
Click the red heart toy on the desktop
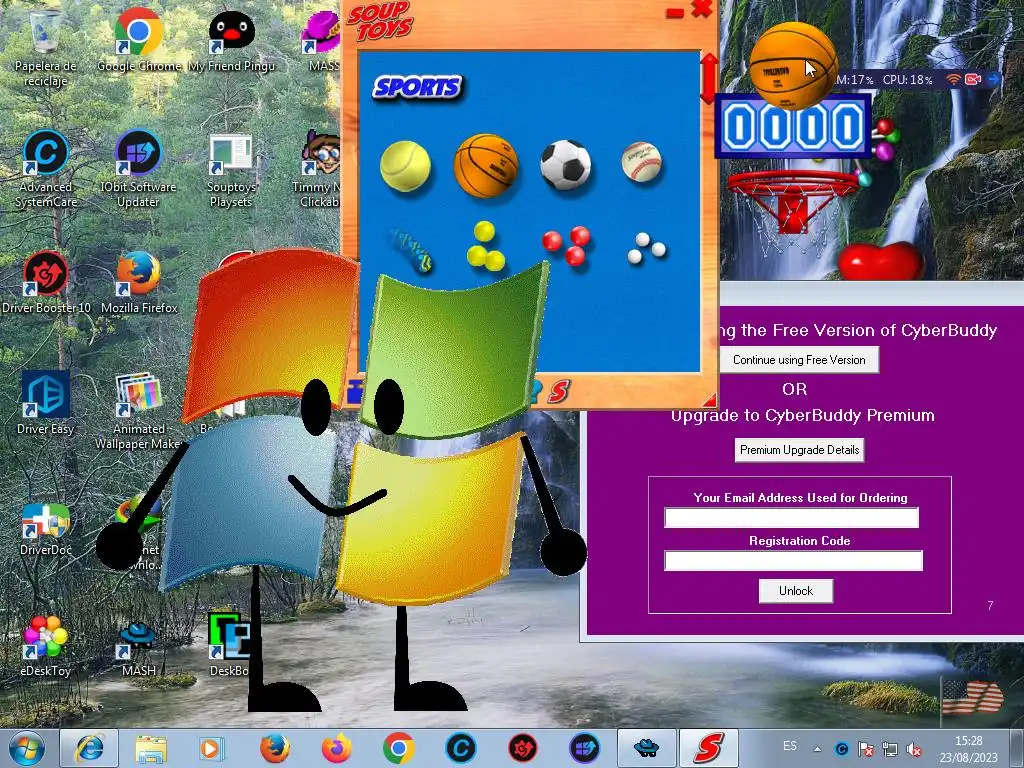click(x=880, y=261)
